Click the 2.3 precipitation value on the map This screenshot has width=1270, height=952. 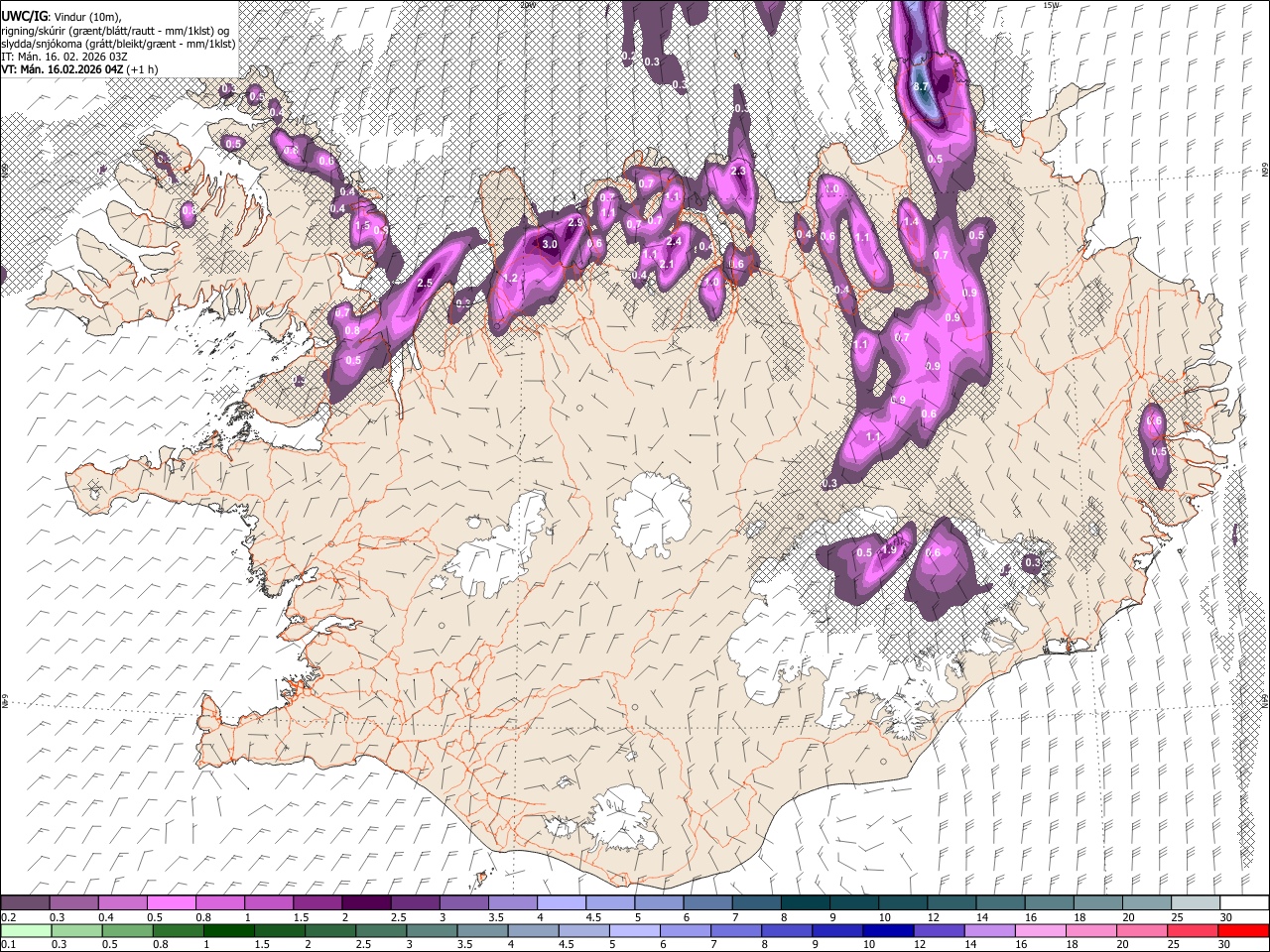(738, 172)
